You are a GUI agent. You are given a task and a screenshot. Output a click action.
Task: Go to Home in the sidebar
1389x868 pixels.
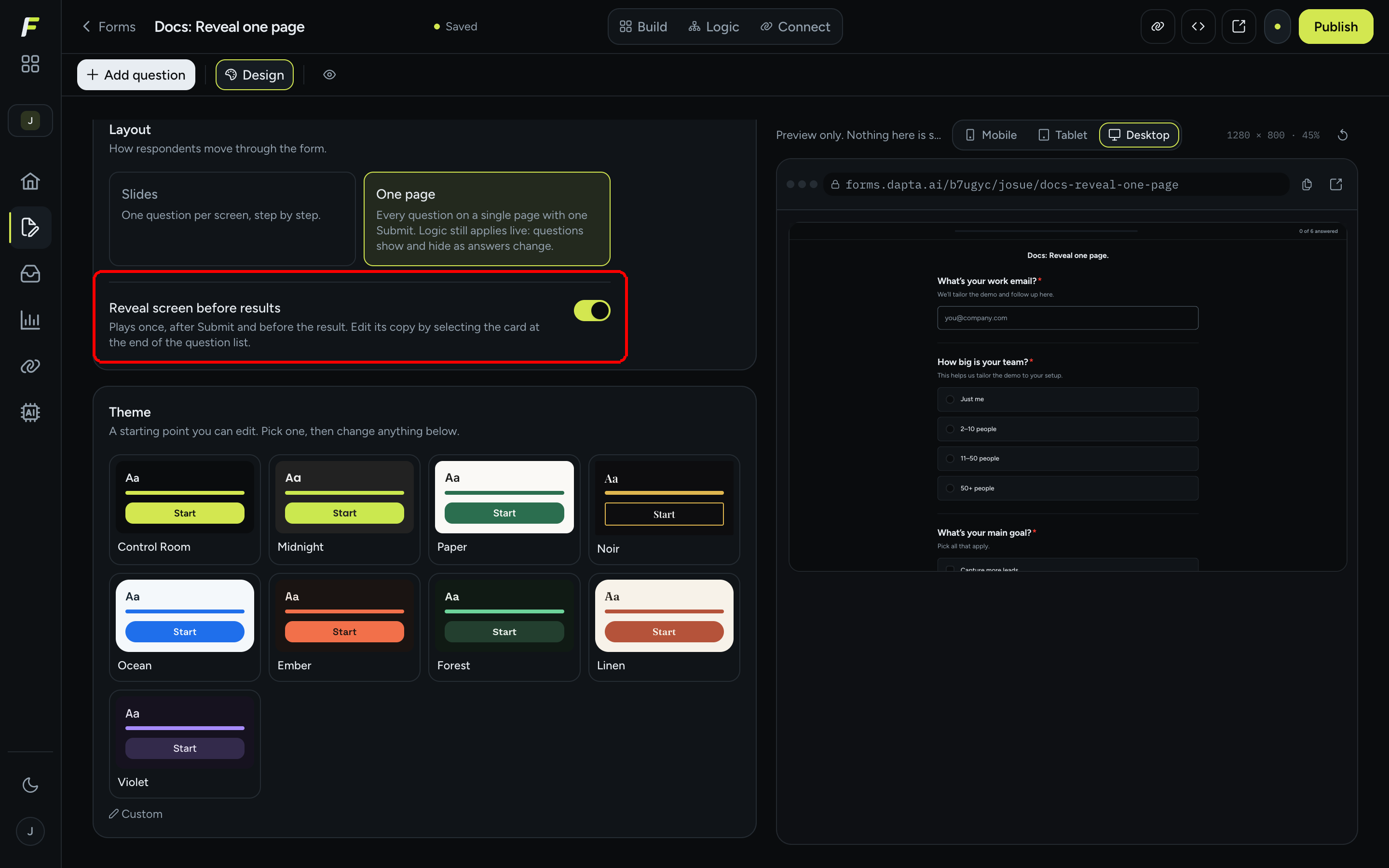[x=30, y=181]
